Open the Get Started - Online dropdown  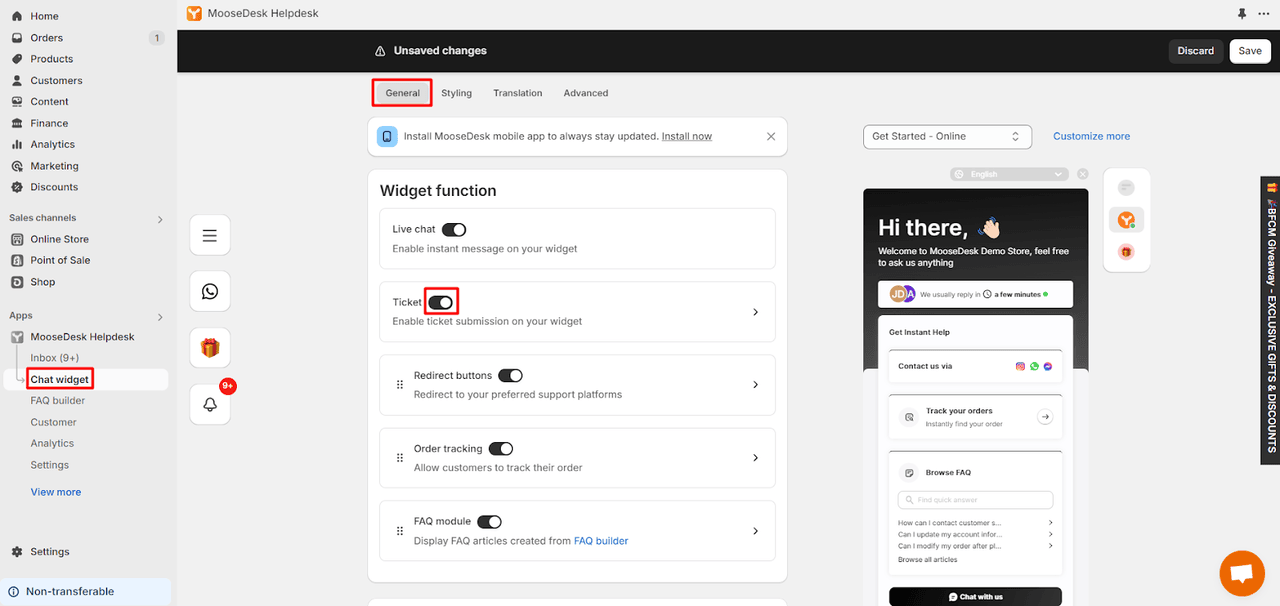(946, 136)
